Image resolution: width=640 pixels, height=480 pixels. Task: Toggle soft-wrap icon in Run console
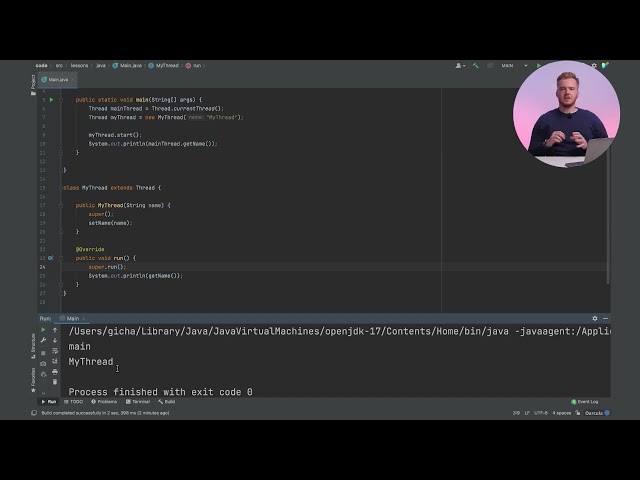coord(55,351)
